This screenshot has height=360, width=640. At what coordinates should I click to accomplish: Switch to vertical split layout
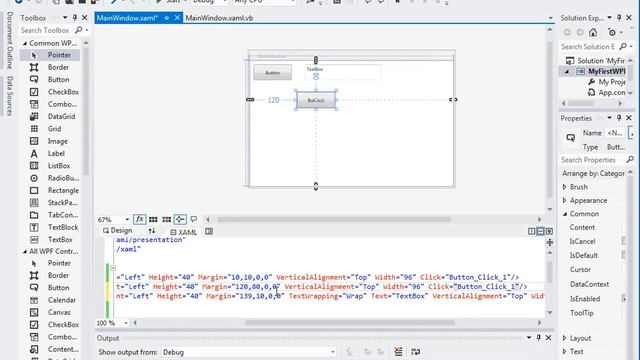click(531, 231)
